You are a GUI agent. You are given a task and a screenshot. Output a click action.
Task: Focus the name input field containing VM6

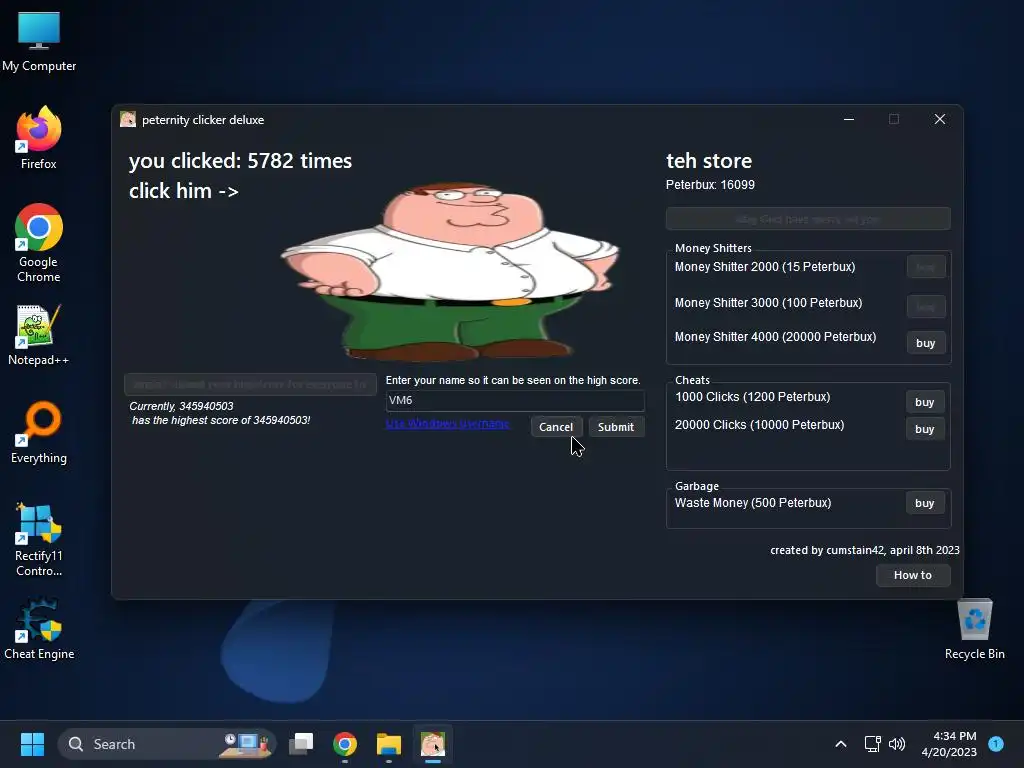tap(515, 400)
